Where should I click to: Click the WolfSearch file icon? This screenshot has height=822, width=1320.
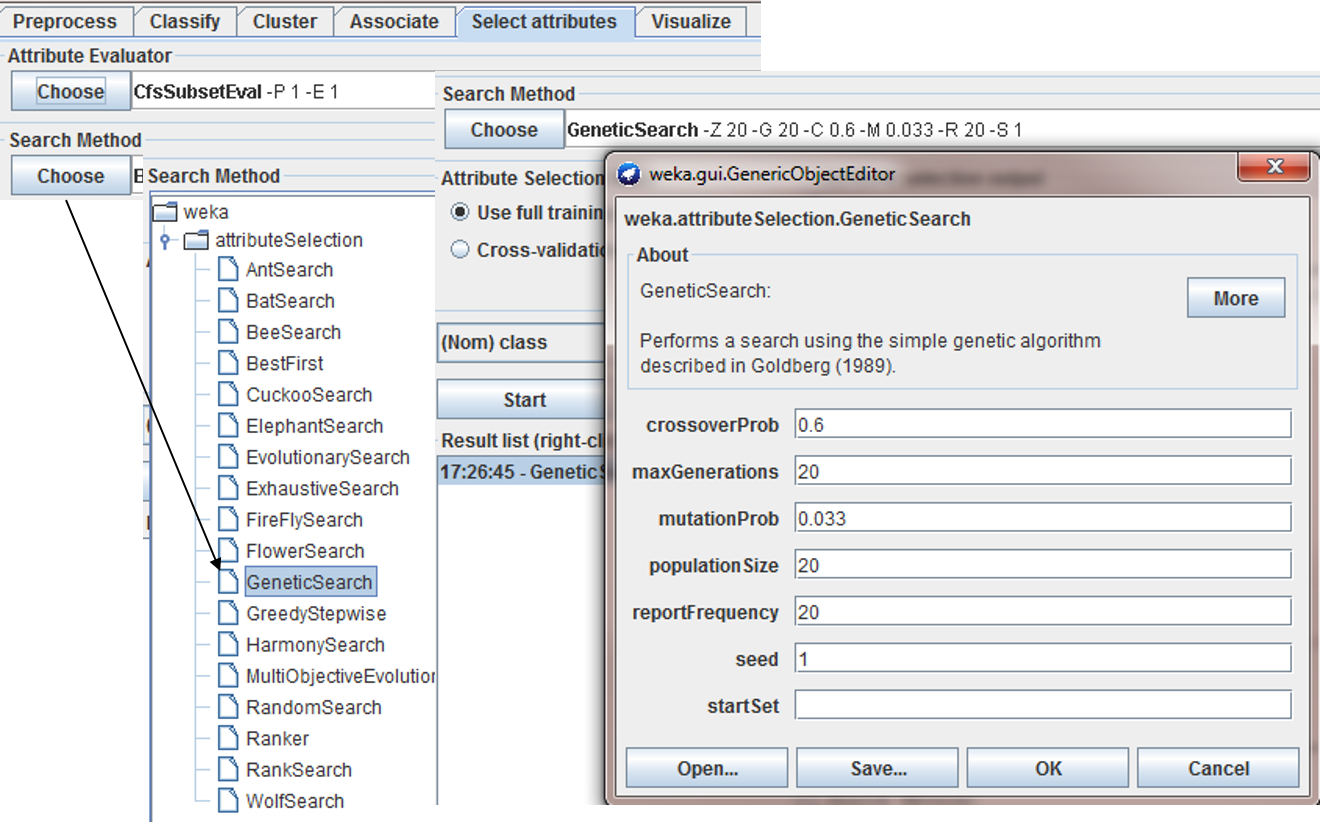tap(228, 801)
